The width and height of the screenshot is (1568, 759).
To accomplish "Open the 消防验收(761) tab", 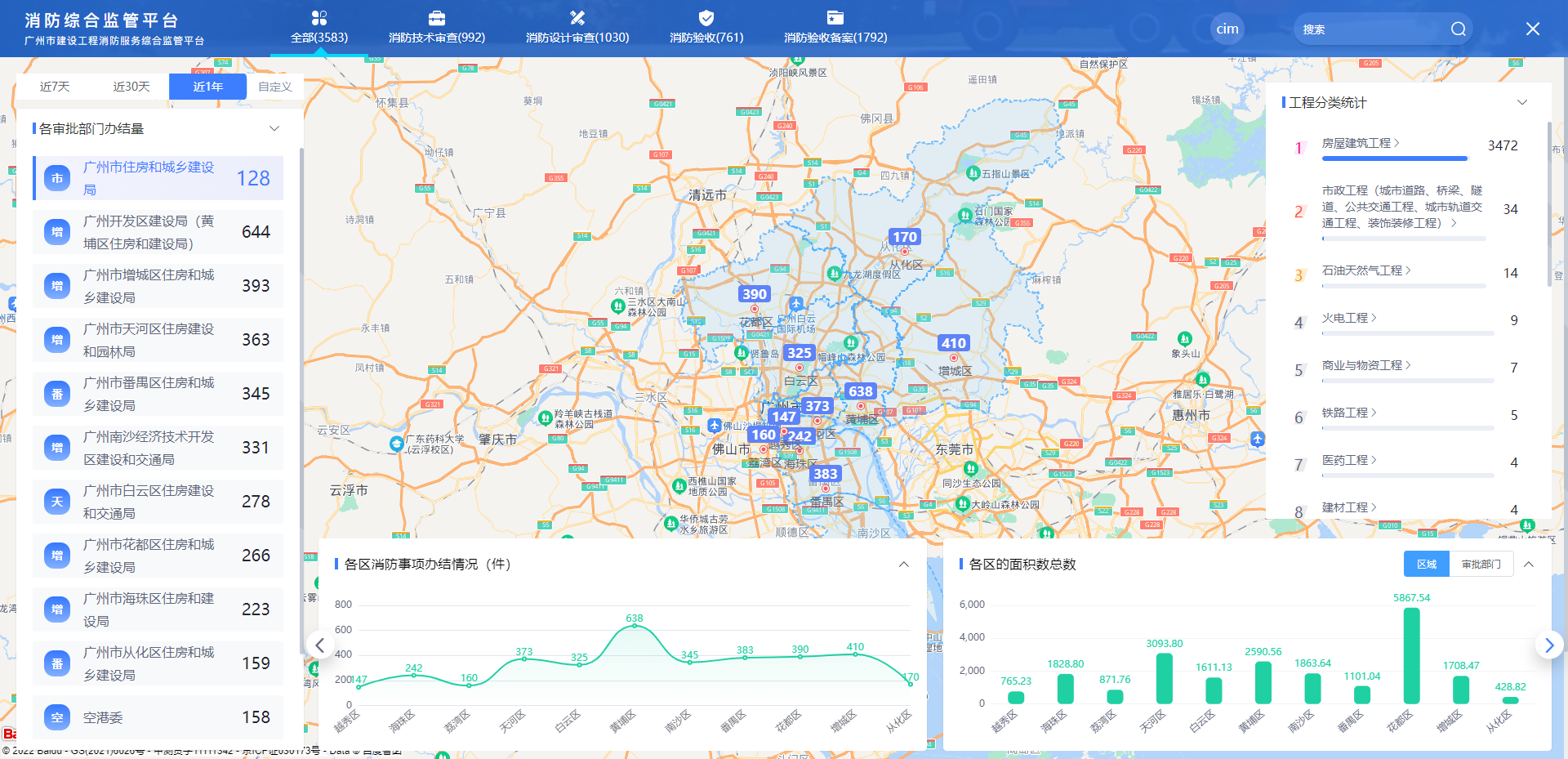I will click(706, 28).
